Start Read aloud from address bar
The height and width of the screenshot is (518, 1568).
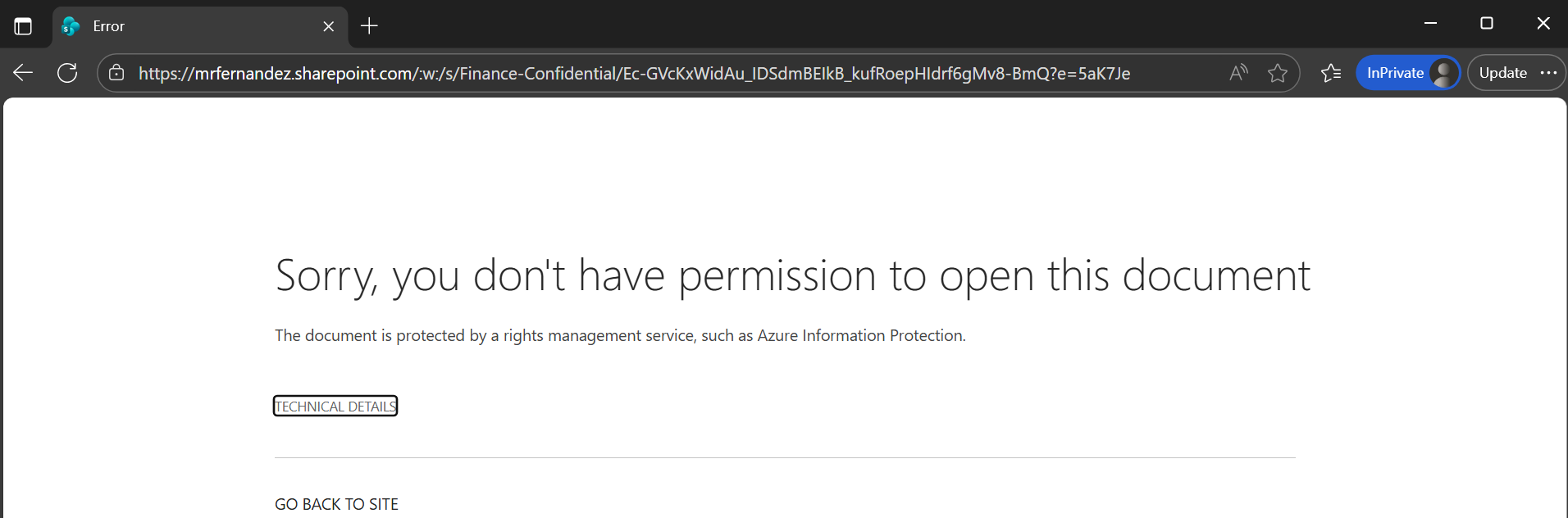click(1238, 73)
